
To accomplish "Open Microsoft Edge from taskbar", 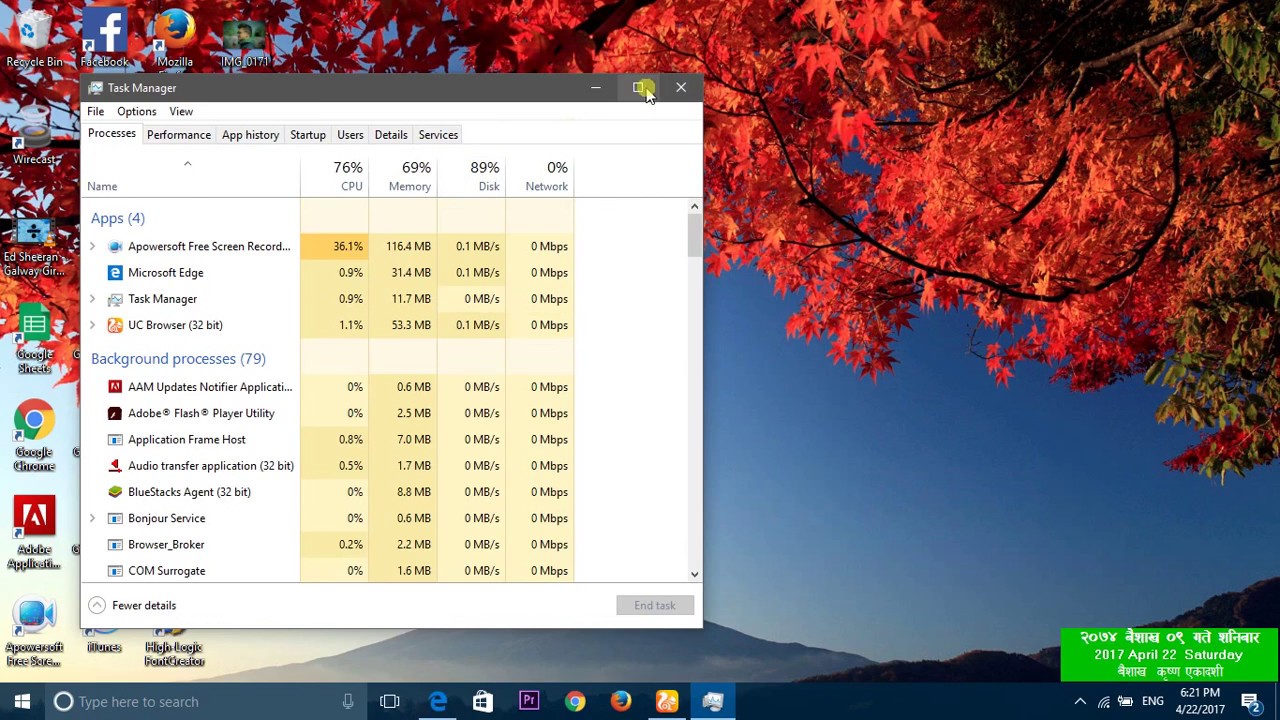I will [x=437, y=701].
